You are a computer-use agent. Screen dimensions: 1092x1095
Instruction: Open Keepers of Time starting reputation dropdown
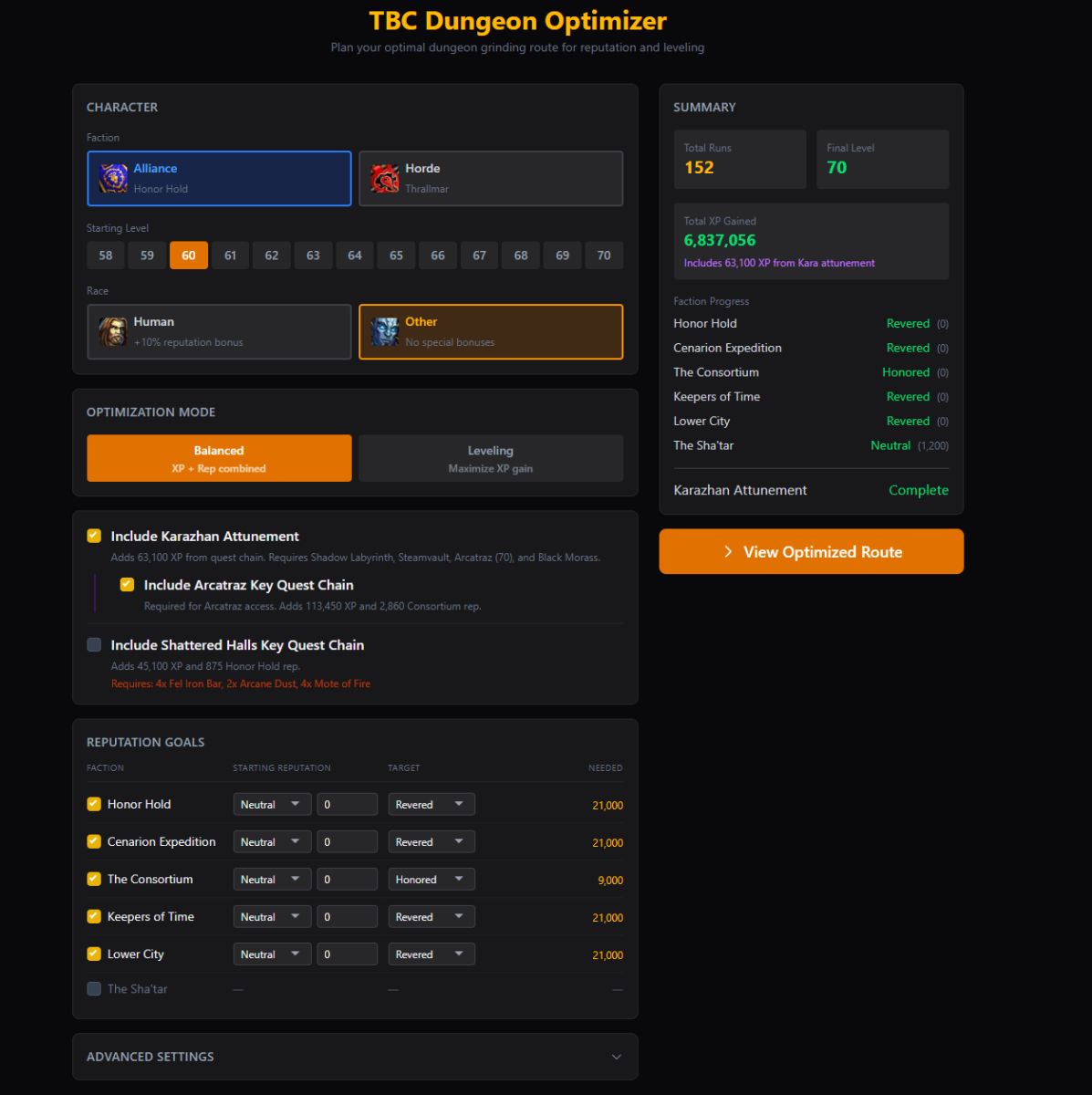pos(271,916)
